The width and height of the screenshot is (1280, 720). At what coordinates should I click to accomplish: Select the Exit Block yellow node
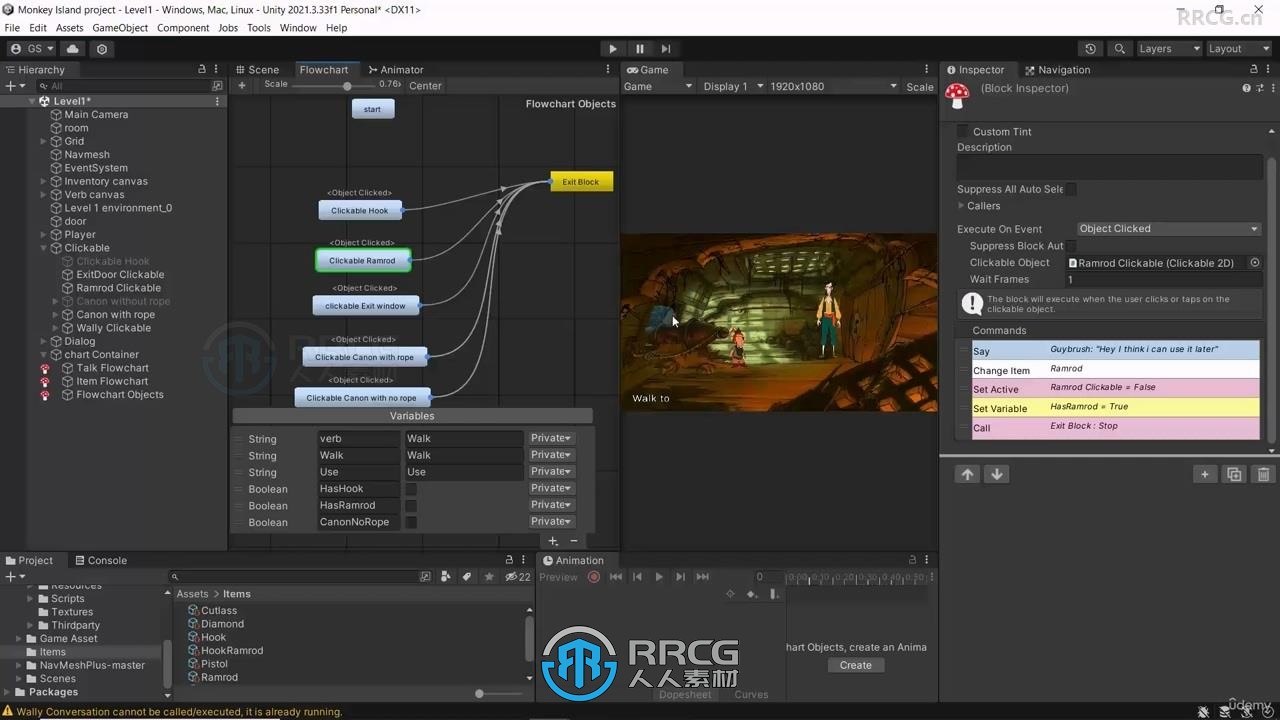(581, 182)
